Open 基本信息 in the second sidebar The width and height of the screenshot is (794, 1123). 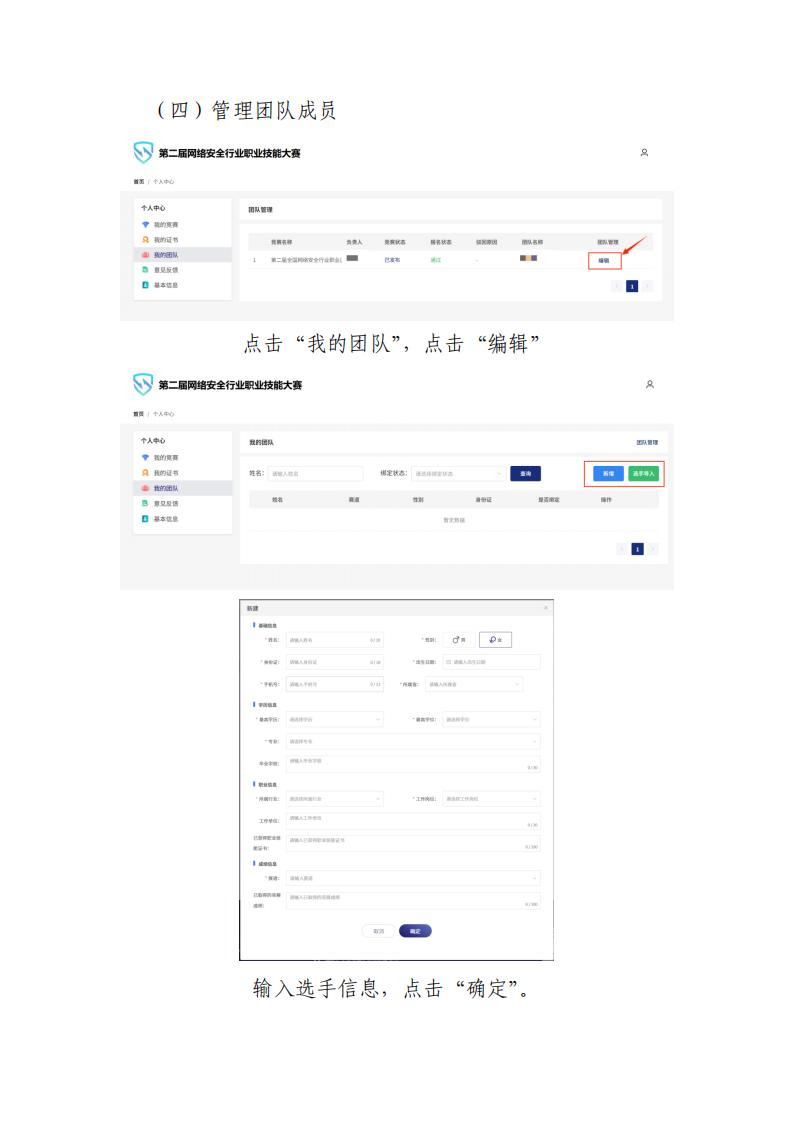click(x=165, y=519)
